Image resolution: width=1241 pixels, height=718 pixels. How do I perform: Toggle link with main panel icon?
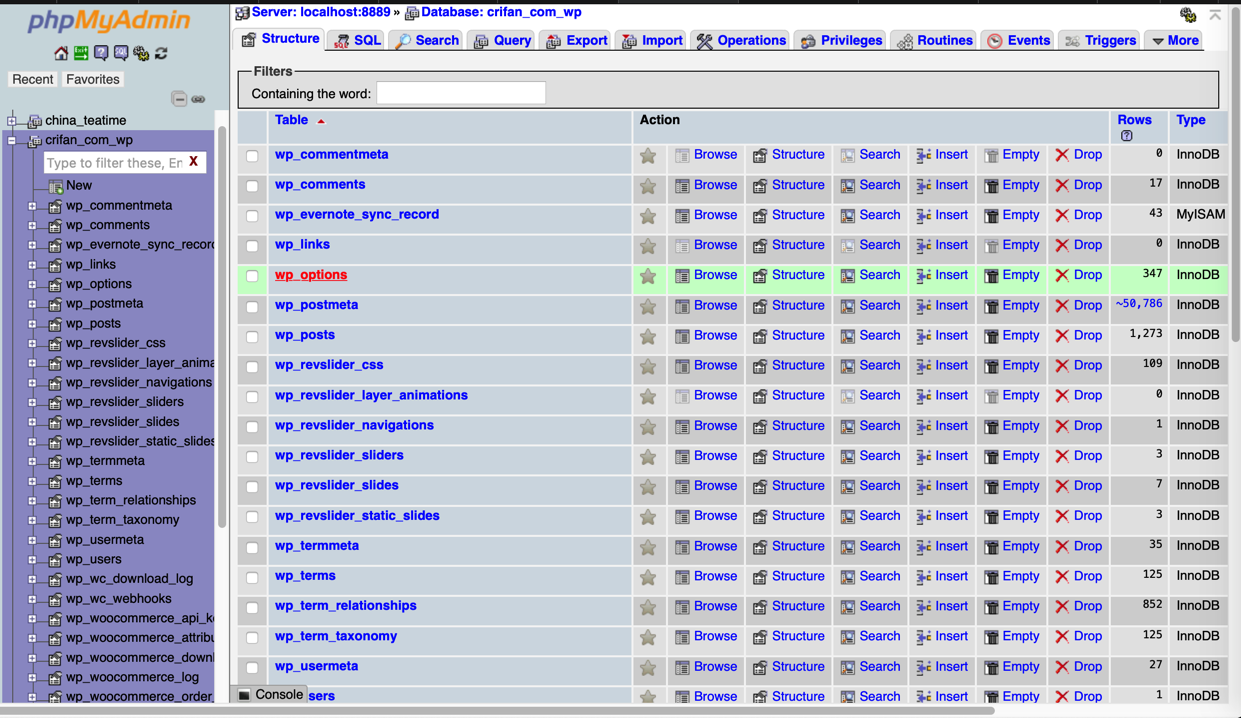[198, 99]
